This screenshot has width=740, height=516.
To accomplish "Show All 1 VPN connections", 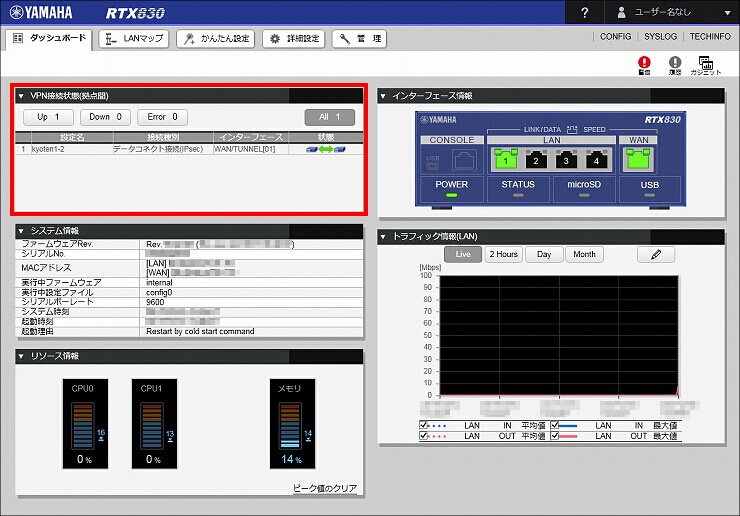I will tap(329, 117).
